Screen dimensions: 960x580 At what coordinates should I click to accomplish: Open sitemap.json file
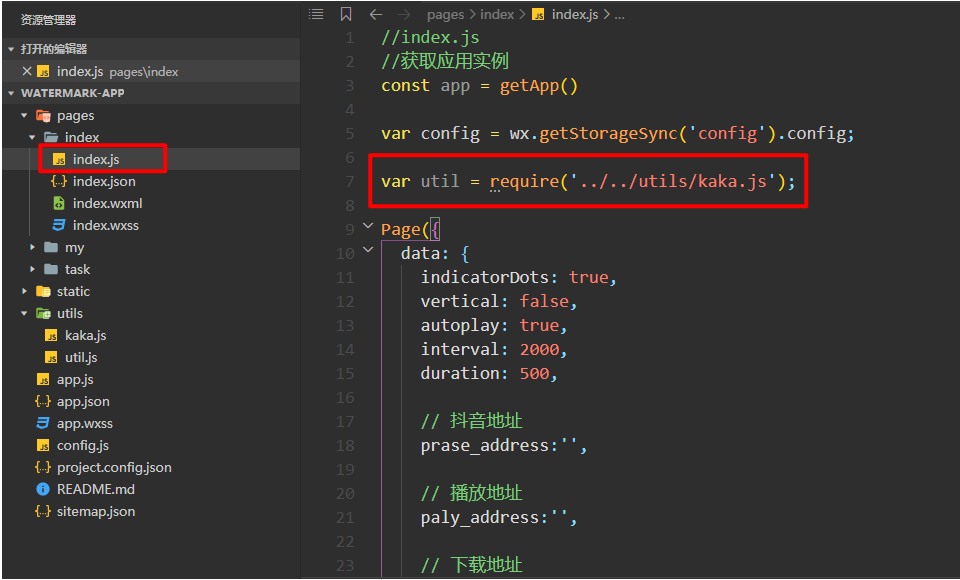pos(96,511)
